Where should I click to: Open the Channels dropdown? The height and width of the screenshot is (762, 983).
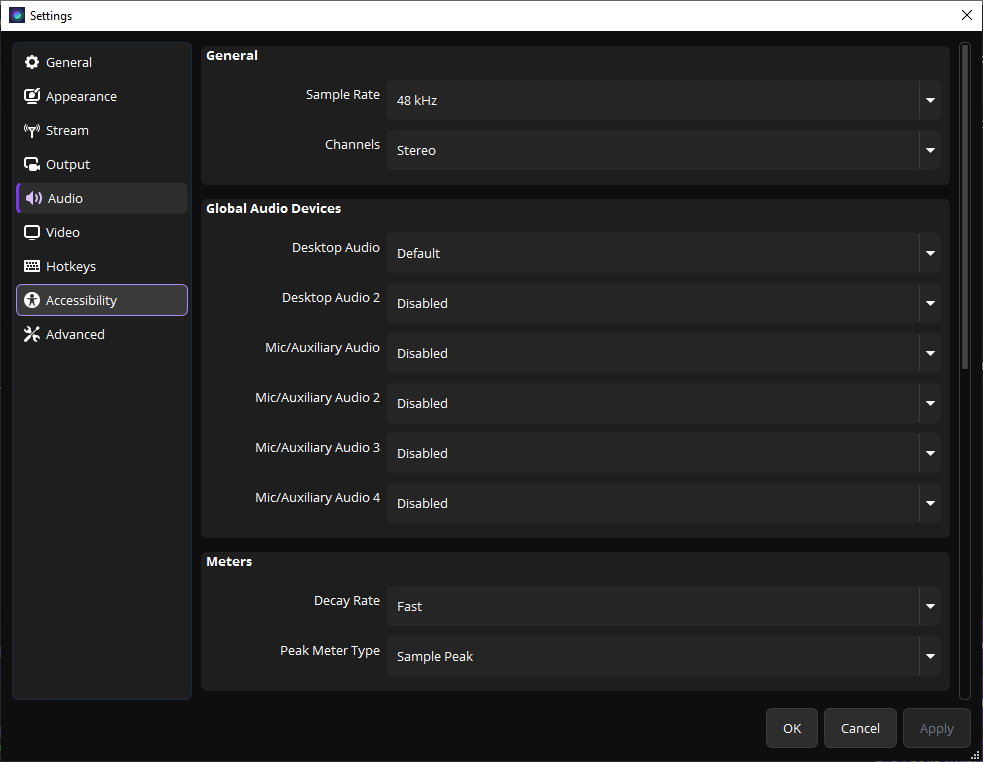pyautogui.click(x=663, y=150)
